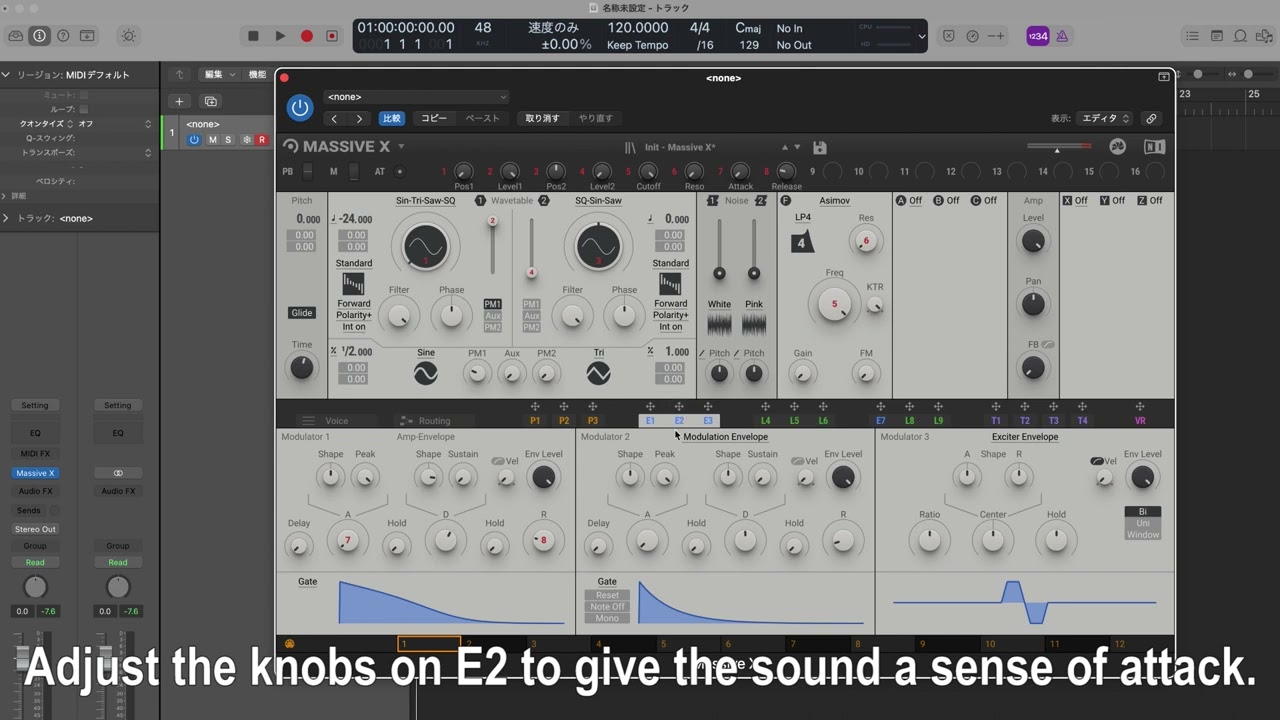Go to next plugin setting arrow

pos(359,118)
